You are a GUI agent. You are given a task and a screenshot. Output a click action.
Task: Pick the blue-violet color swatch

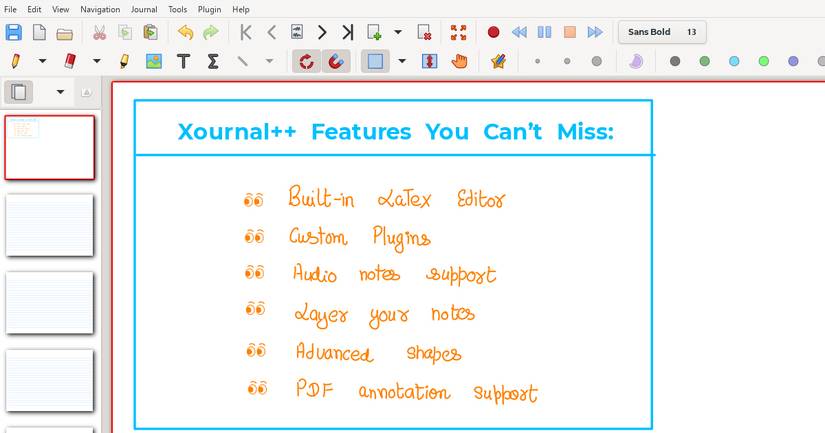pyautogui.click(x=793, y=62)
